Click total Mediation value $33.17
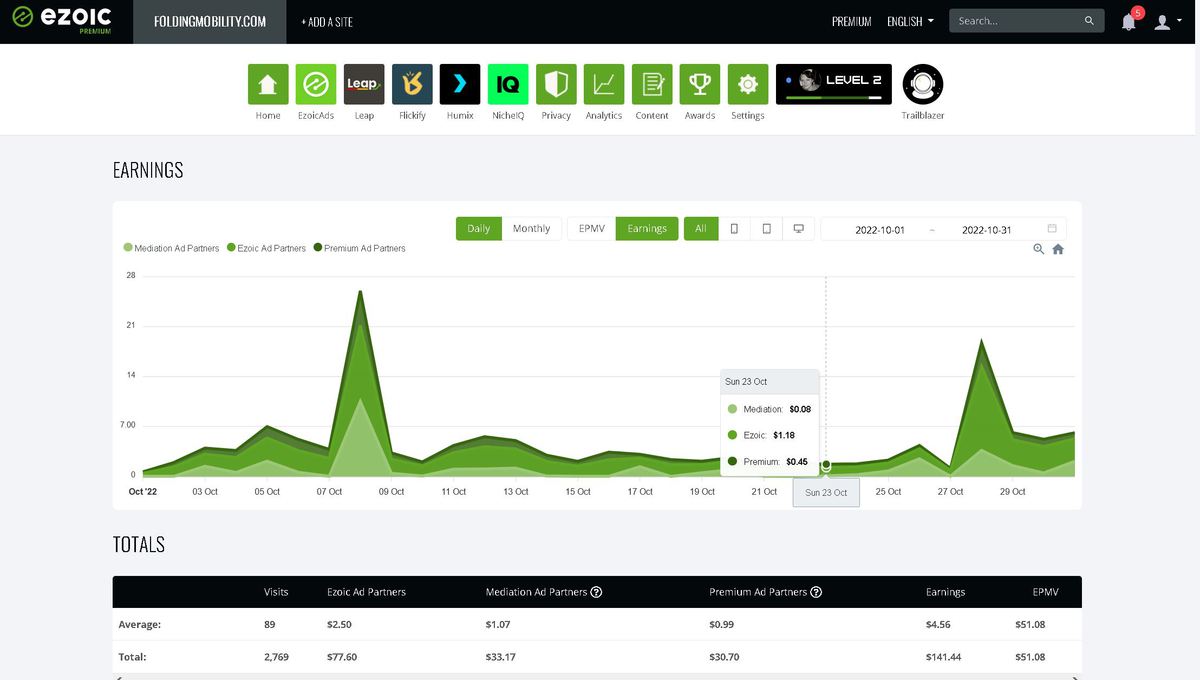The height and width of the screenshot is (680, 1200). [500, 657]
